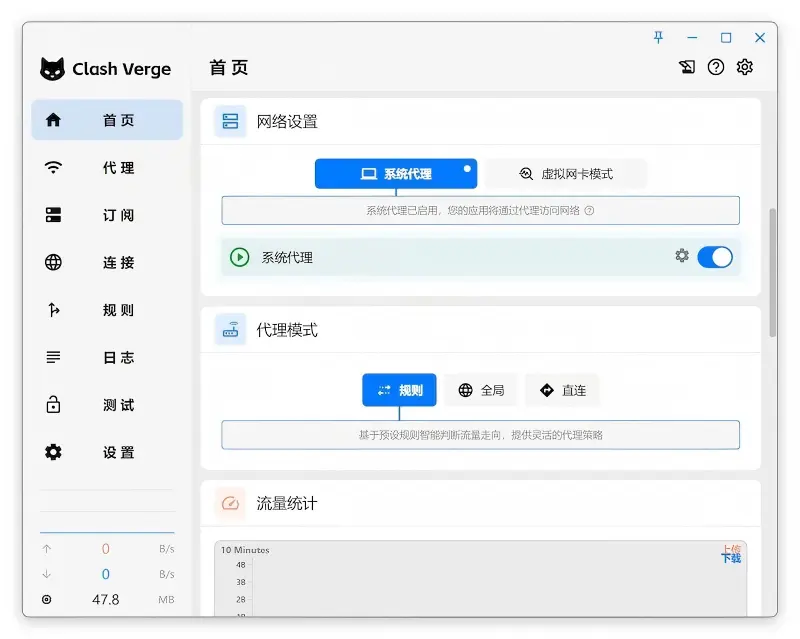Click the lightweight mode icon in header

tap(687, 67)
